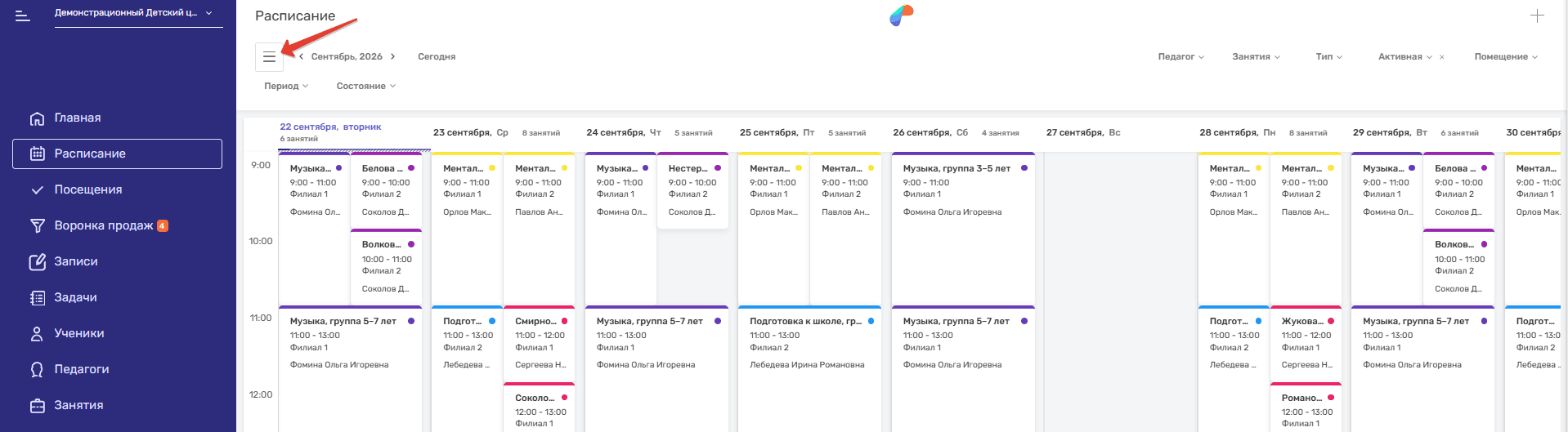Click the checklist icon beside Задачи
This screenshot has height=432, width=1568.
coord(37,298)
